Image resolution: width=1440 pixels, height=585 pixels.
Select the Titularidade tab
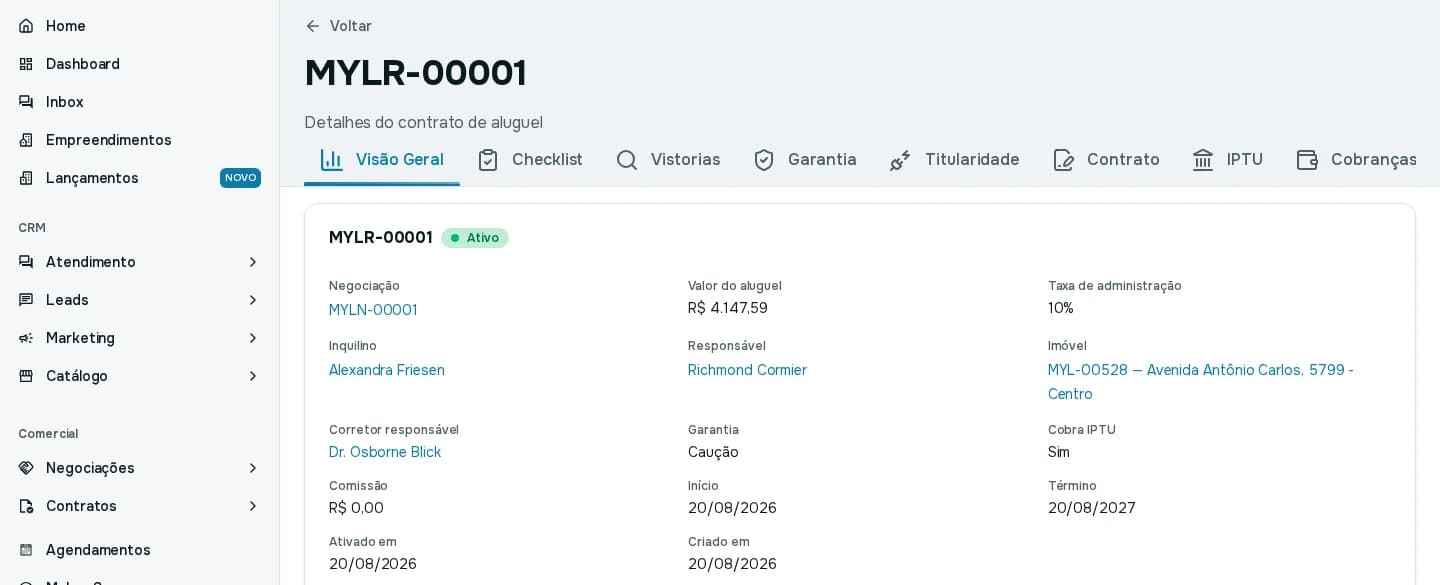(954, 160)
